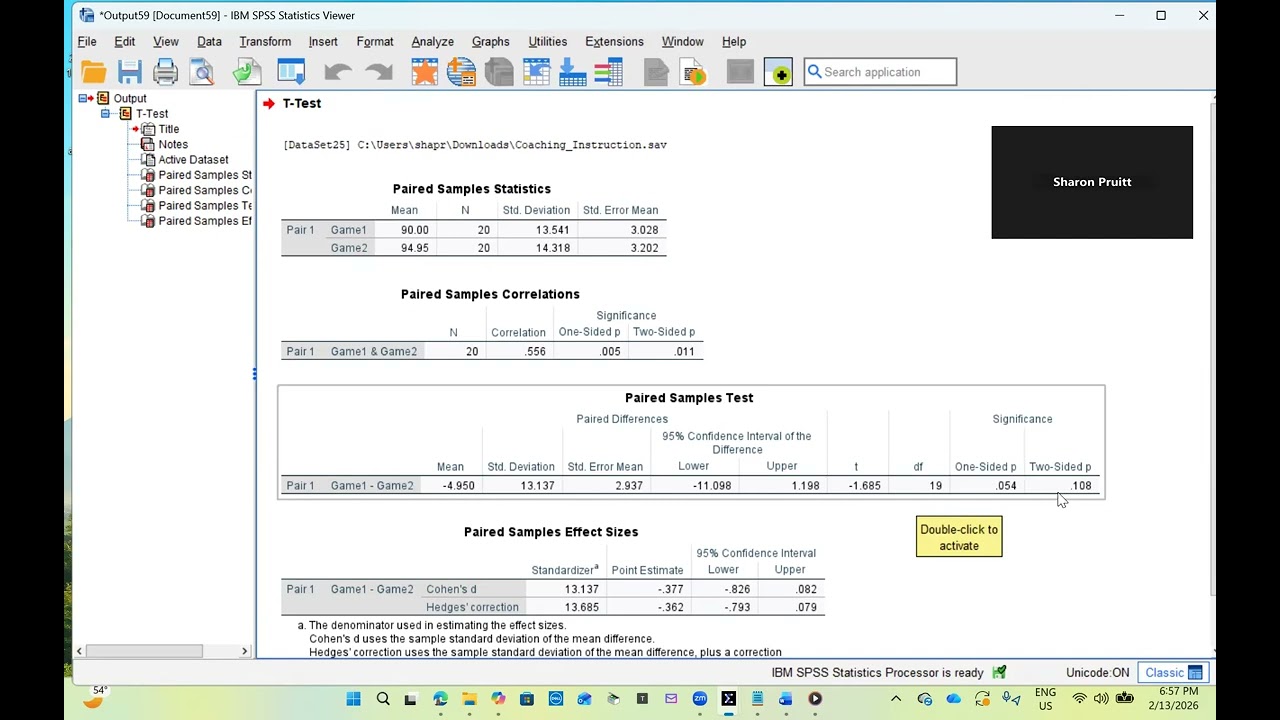Open the Windows taskbar search
This screenshot has height=720, width=1280.
(x=383, y=699)
